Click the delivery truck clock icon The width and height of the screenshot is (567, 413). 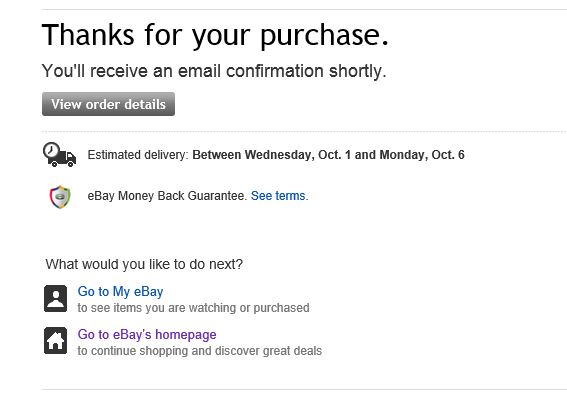click(x=59, y=155)
